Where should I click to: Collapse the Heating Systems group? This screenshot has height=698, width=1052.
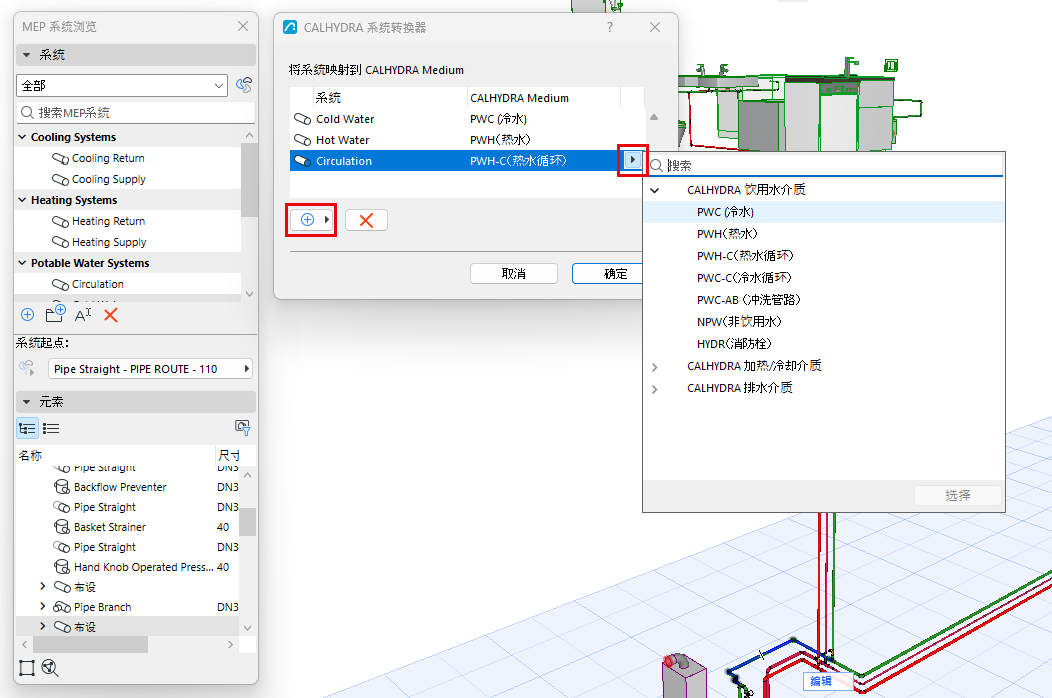coord(22,200)
